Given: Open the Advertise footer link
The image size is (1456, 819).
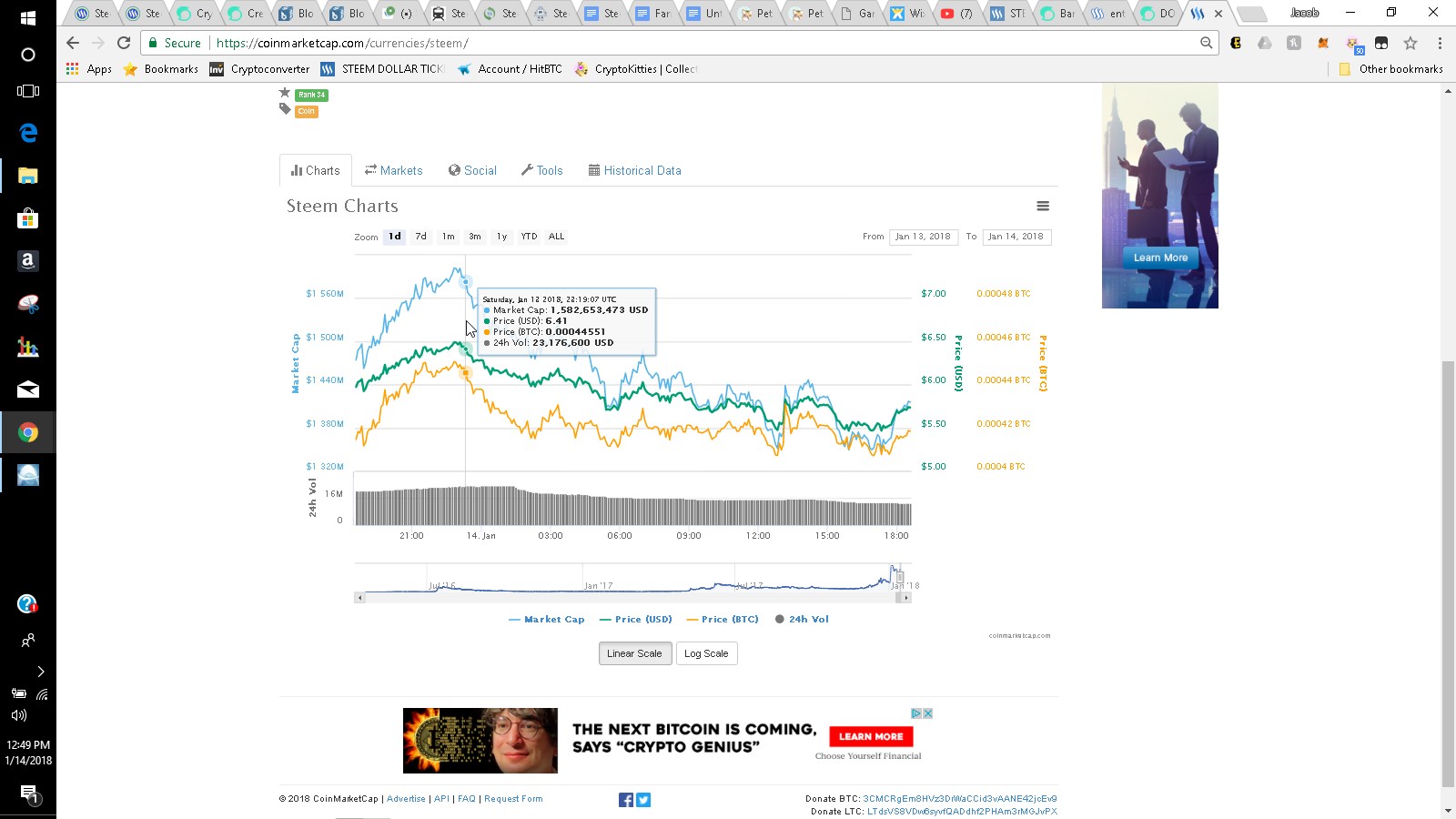Looking at the screenshot, I should click(406, 799).
